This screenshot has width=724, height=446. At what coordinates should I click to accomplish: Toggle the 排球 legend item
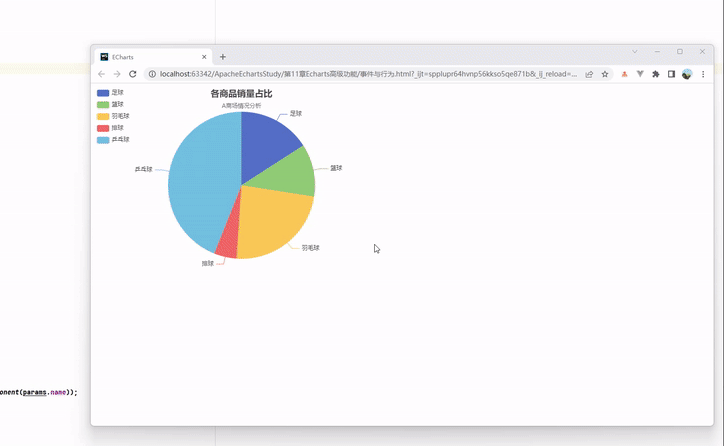coord(110,128)
